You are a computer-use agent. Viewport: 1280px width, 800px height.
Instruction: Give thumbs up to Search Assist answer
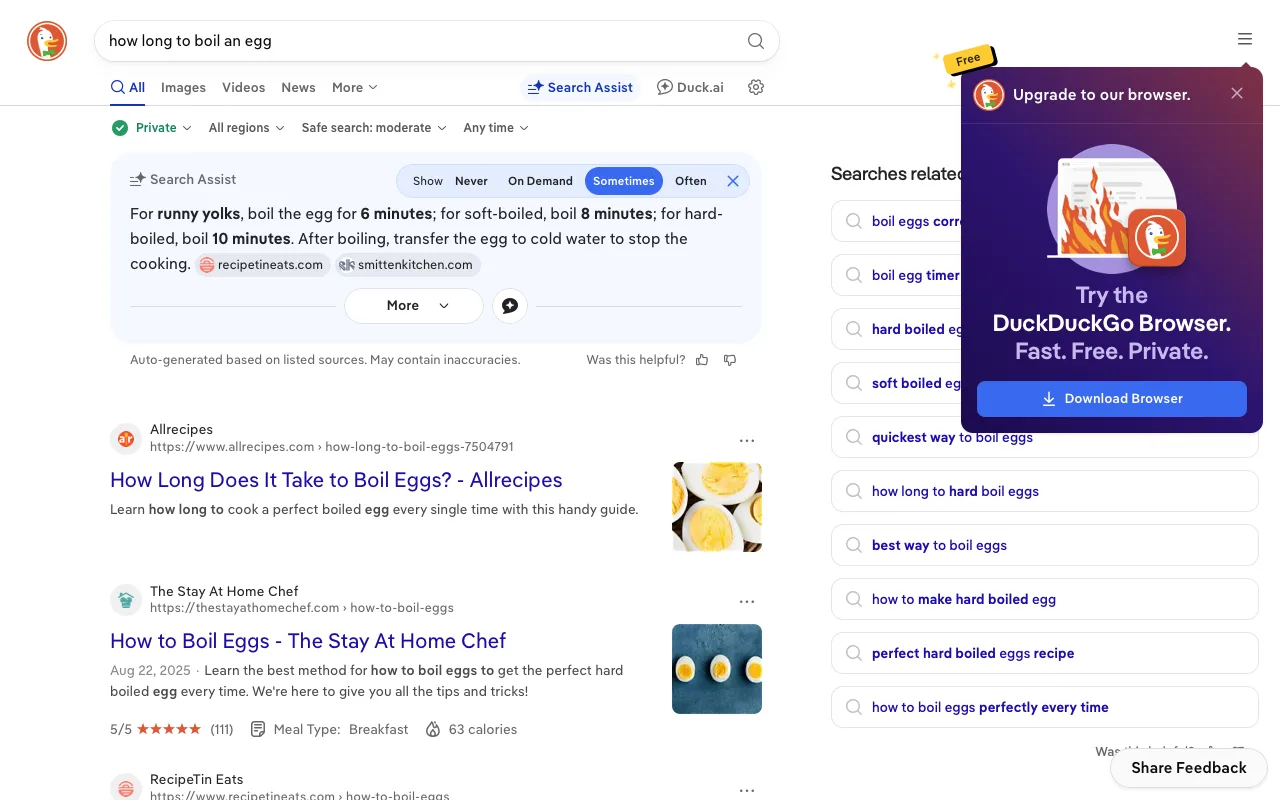coord(702,360)
